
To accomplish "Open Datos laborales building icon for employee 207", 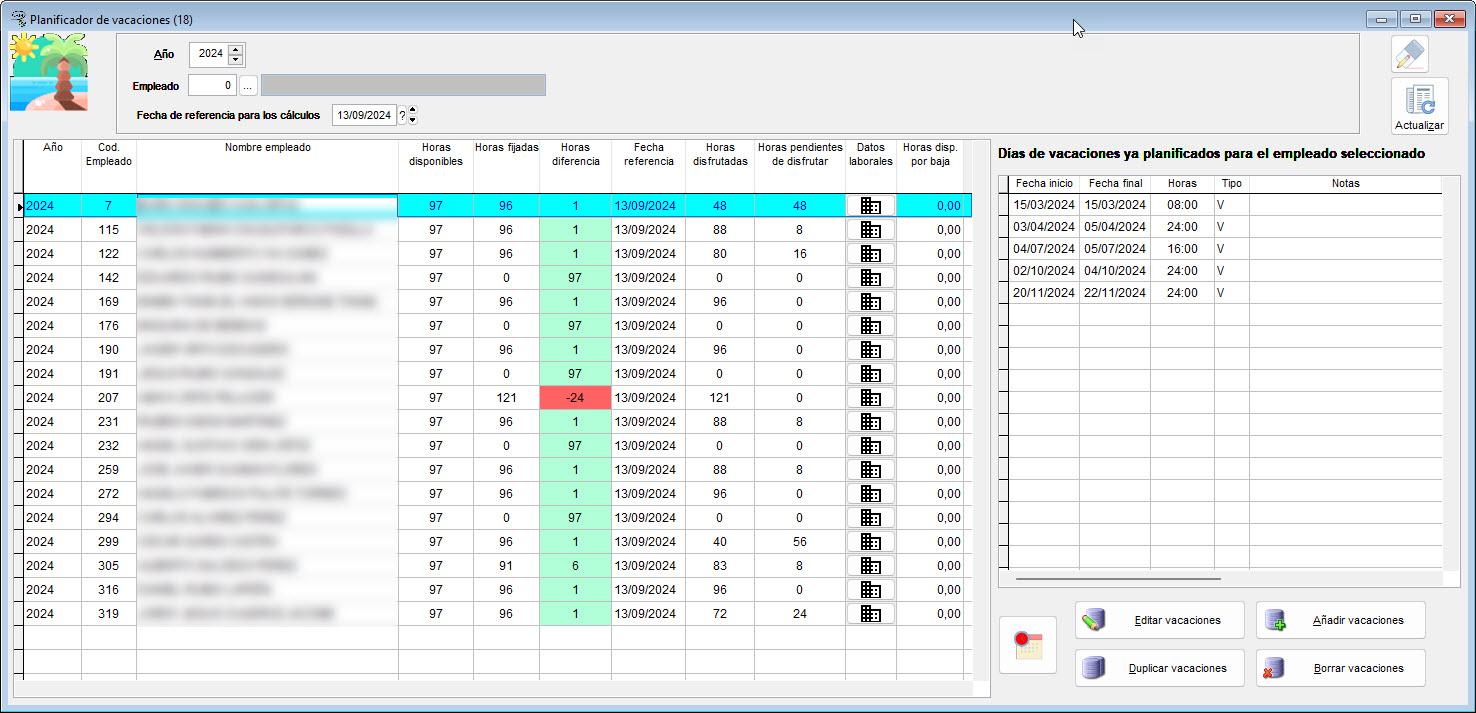I will coord(870,398).
